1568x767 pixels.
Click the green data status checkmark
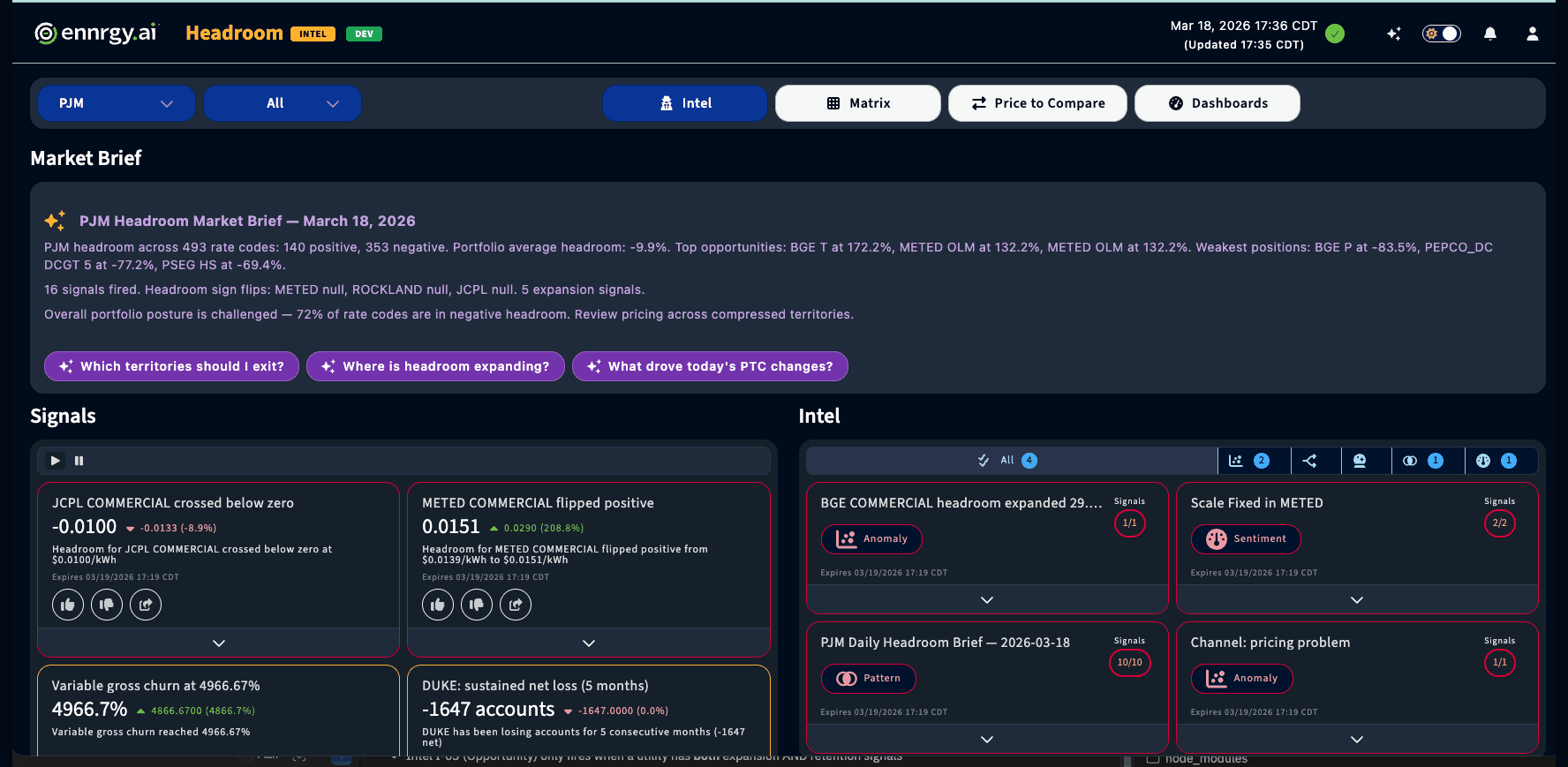coord(1335,34)
